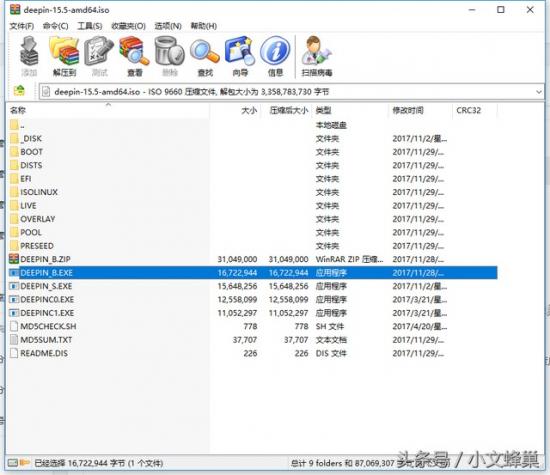Sort by Size (大小) column header

(x=235, y=110)
